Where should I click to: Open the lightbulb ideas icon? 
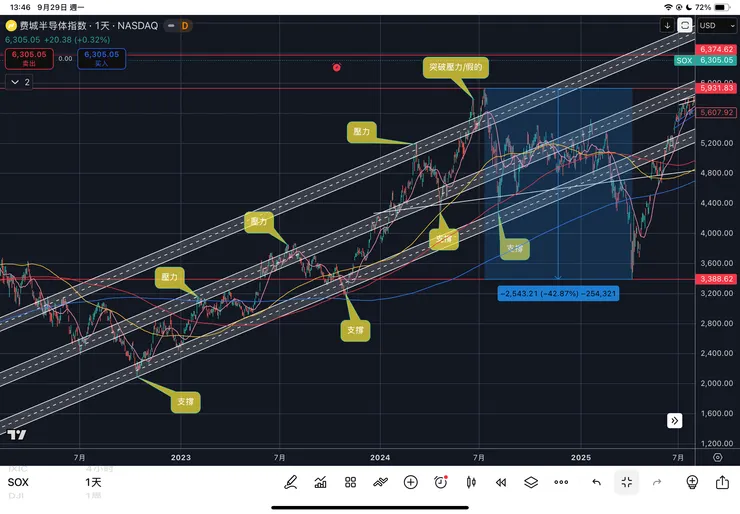(x=692, y=482)
